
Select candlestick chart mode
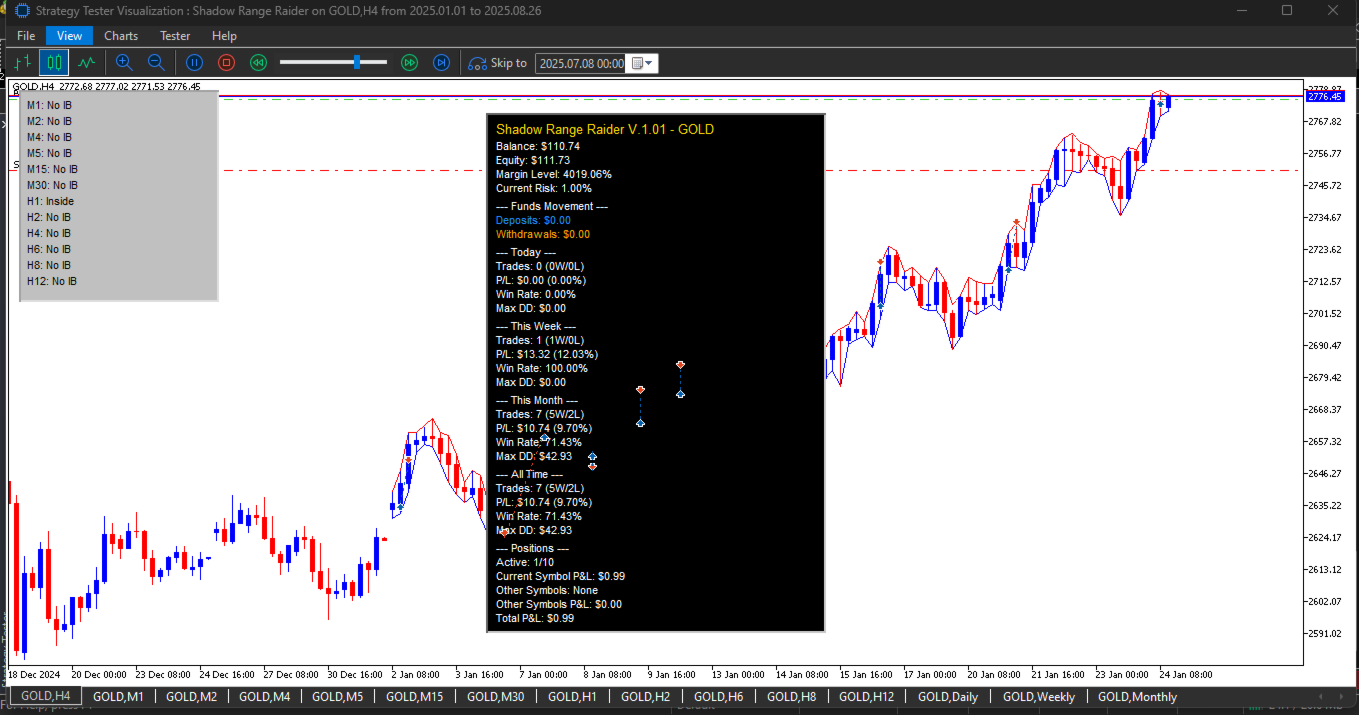pyautogui.click(x=54, y=63)
